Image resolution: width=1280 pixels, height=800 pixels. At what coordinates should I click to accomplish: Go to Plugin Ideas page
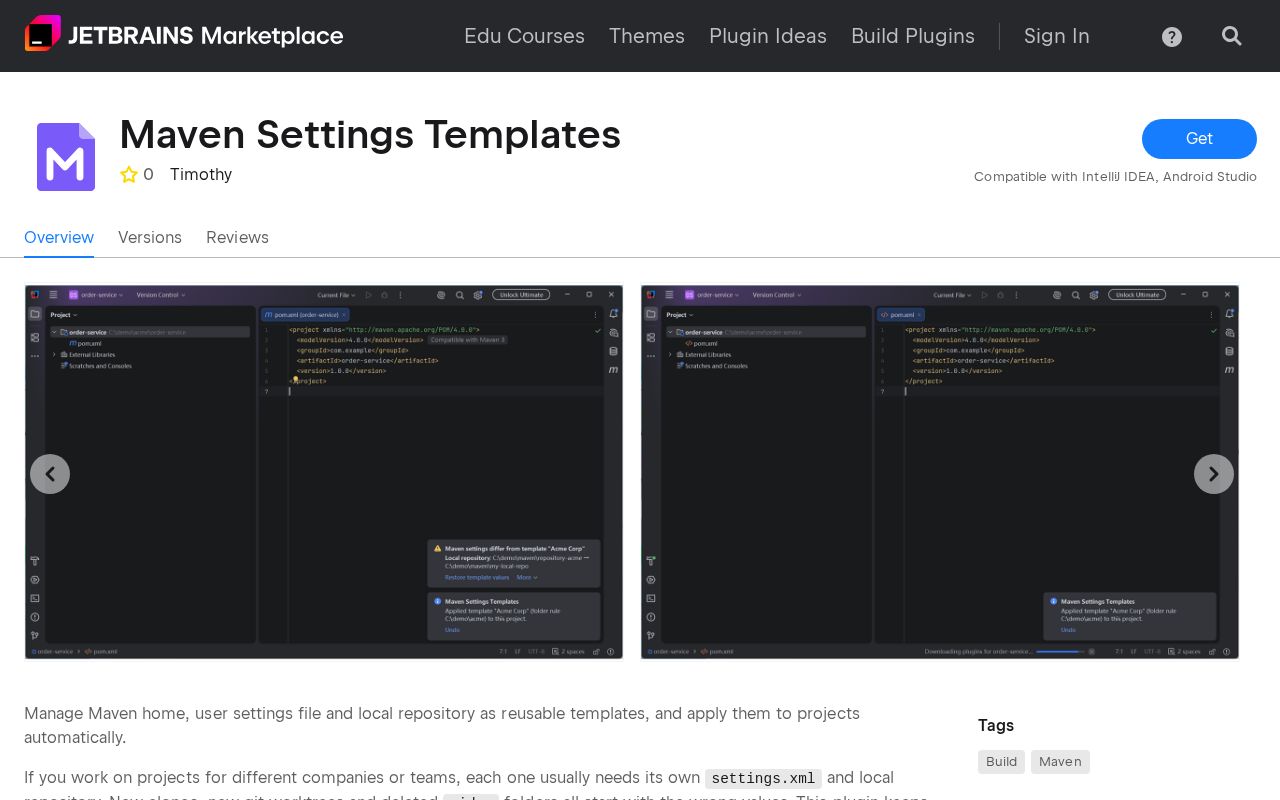point(768,36)
